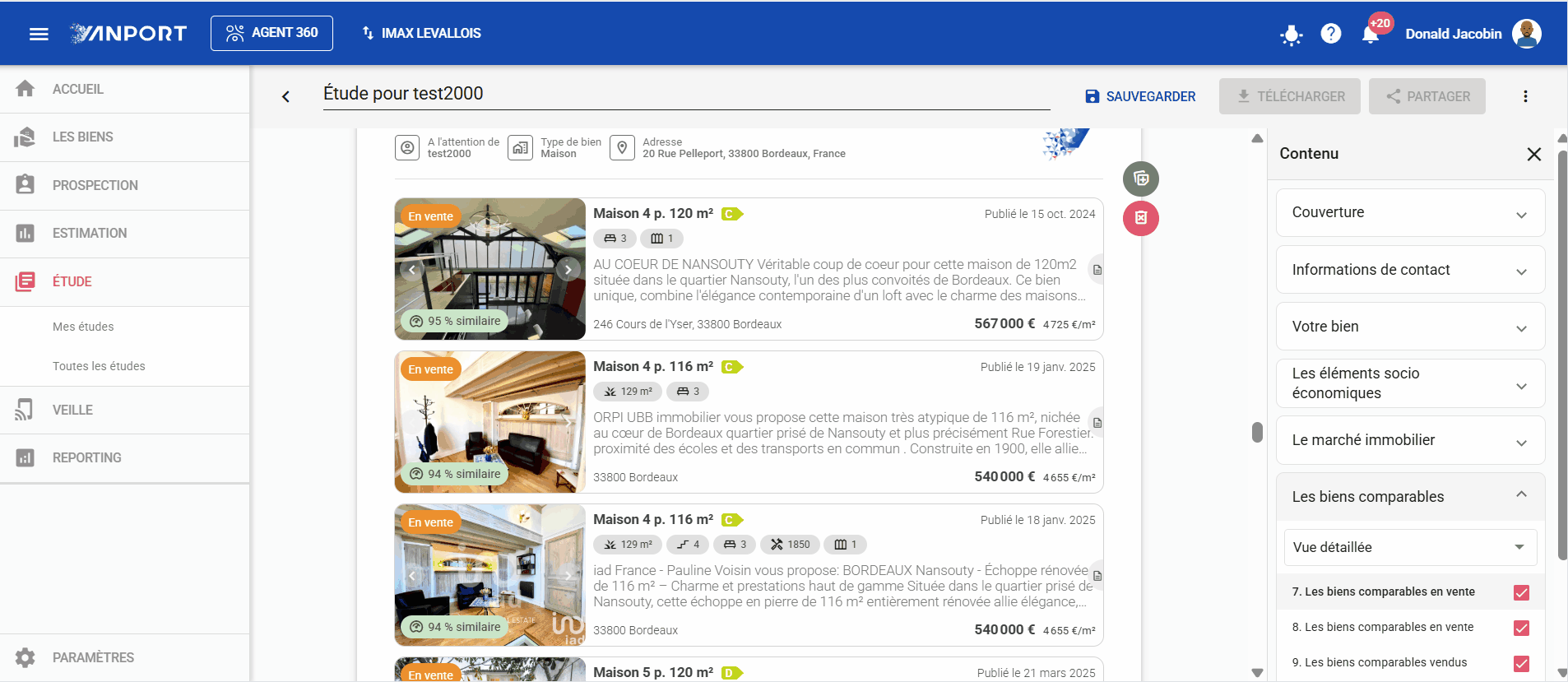Close the Contenu panel
1568x682 pixels.
1533,154
